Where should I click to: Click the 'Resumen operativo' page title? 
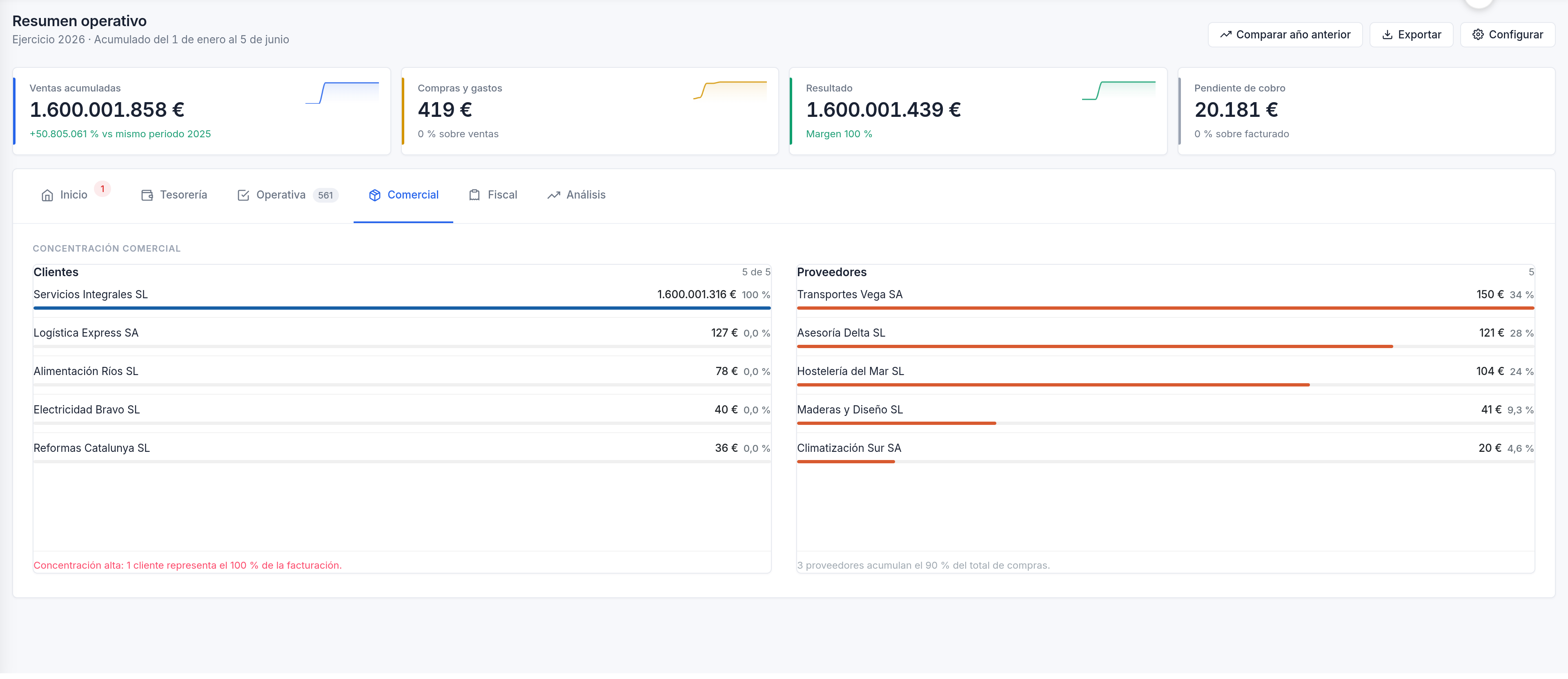pos(79,21)
